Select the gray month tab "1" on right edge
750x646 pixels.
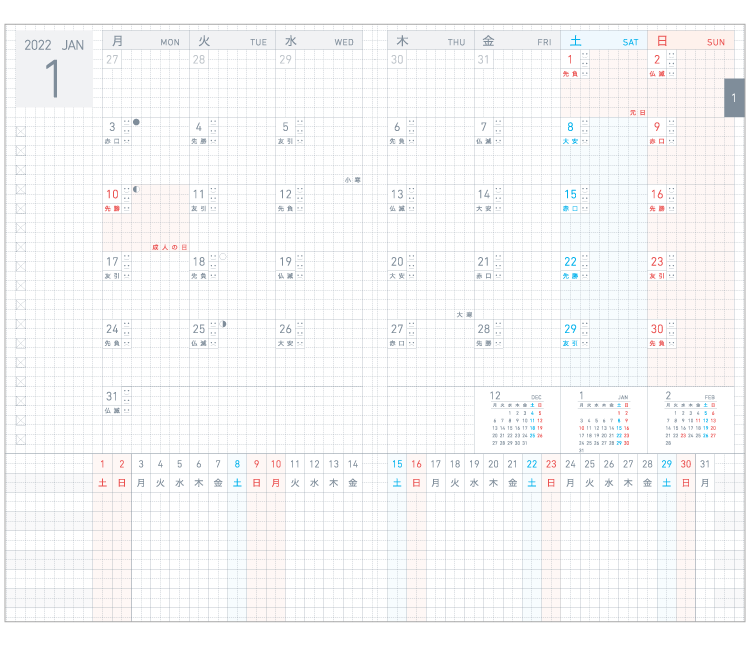click(x=733, y=98)
